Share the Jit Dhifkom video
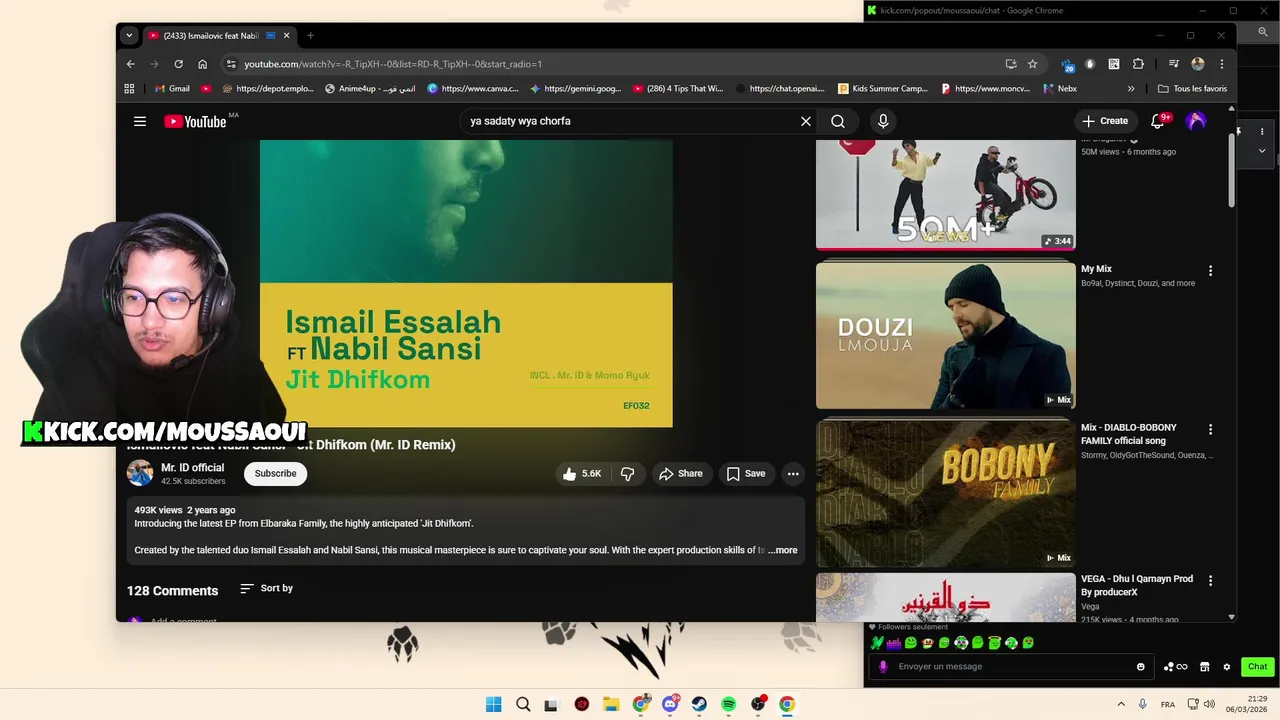The image size is (1280, 720). pos(680,474)
